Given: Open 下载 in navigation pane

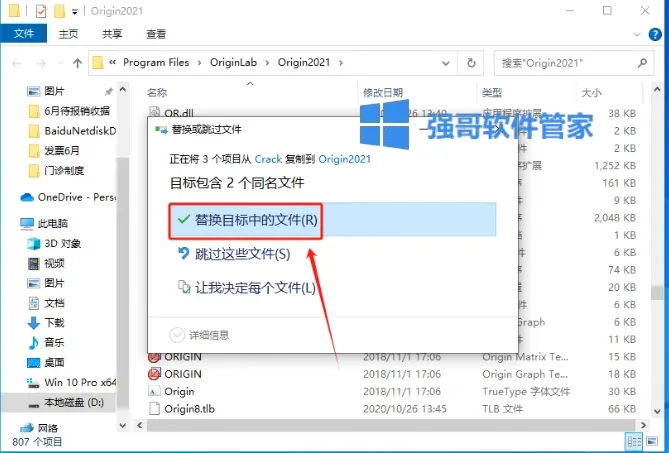Looking at the screenshot, I should pos(47,322).
